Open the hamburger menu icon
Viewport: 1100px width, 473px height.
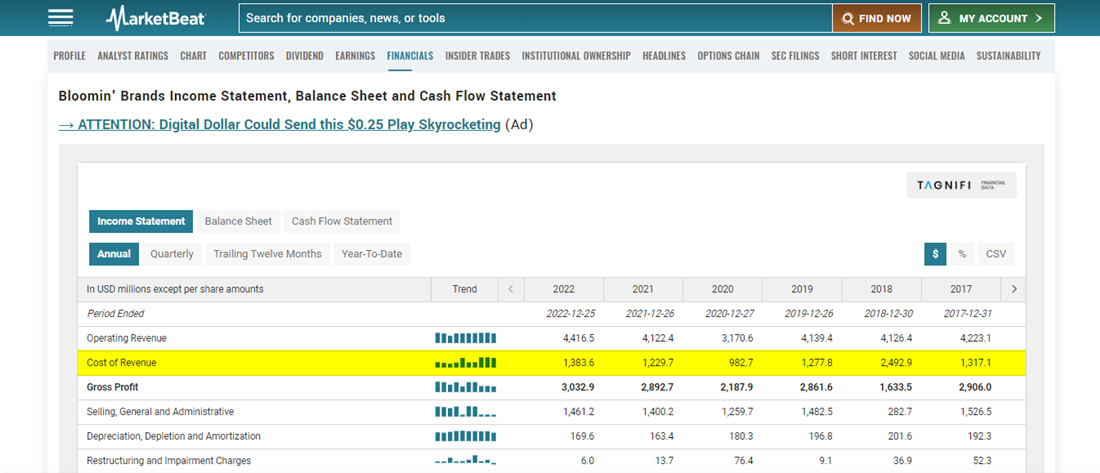coord(60,18)
